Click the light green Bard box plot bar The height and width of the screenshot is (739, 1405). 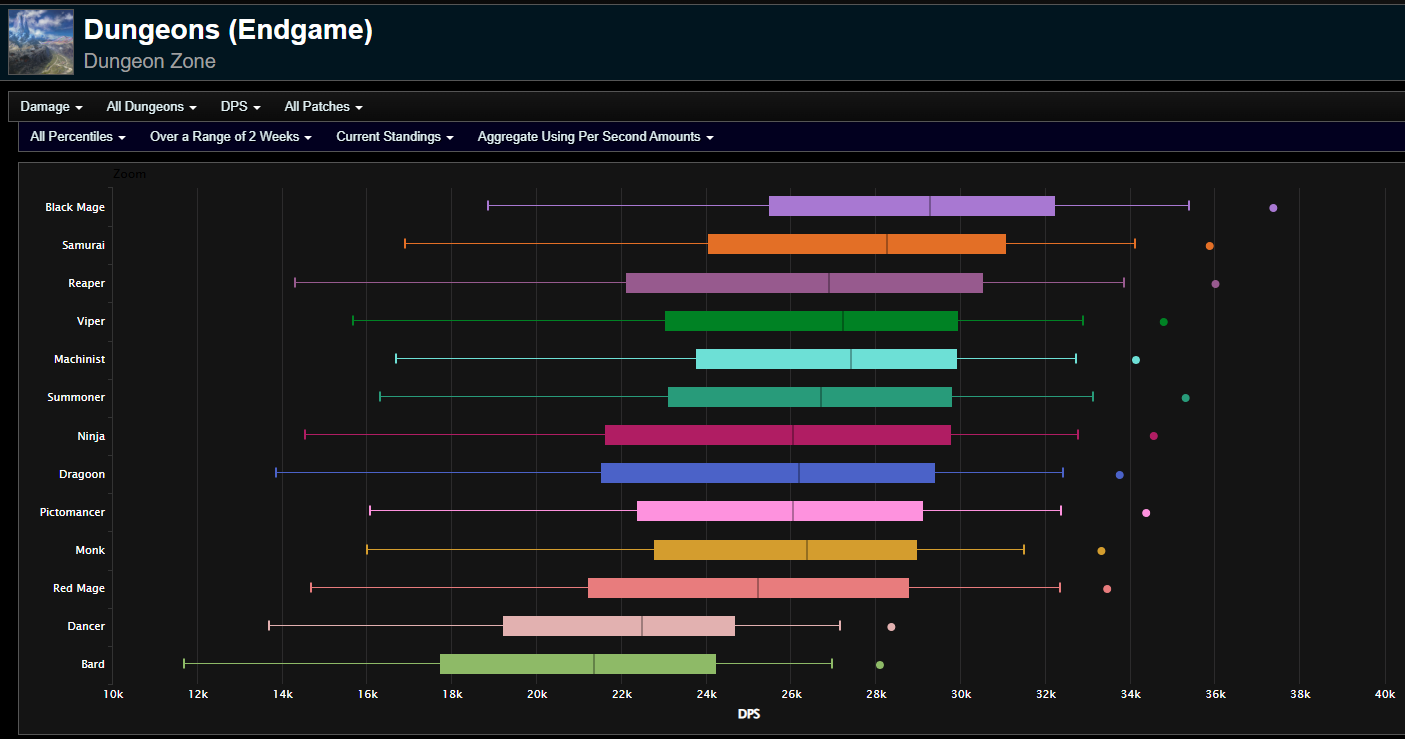(x=578, y=664)
